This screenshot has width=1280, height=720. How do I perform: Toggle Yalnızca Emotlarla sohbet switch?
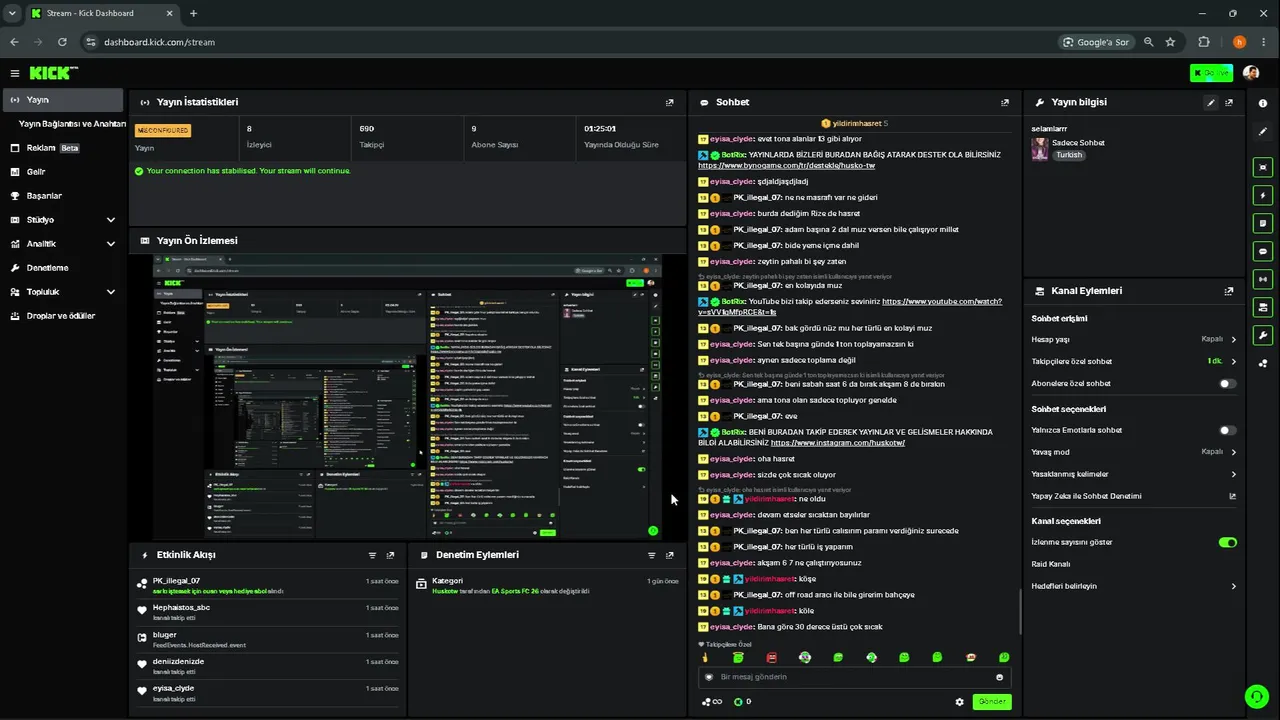(x=1227, y=430)
